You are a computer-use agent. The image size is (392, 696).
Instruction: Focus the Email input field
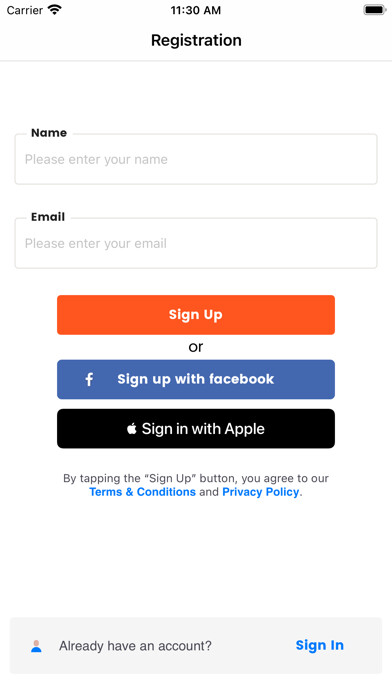click(x=196, y=243)
